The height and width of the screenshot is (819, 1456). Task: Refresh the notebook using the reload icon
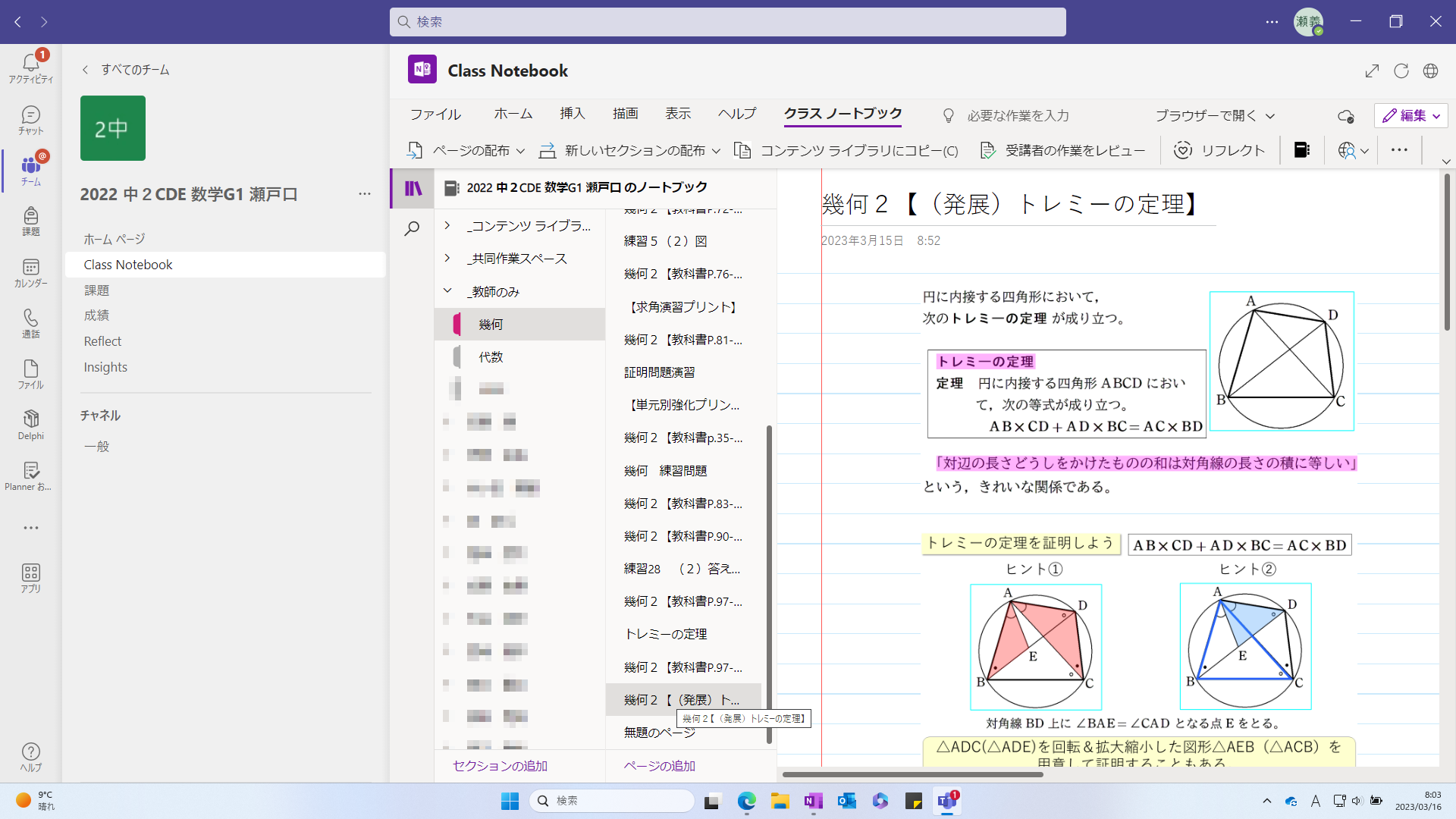(x=1401, y=71)
